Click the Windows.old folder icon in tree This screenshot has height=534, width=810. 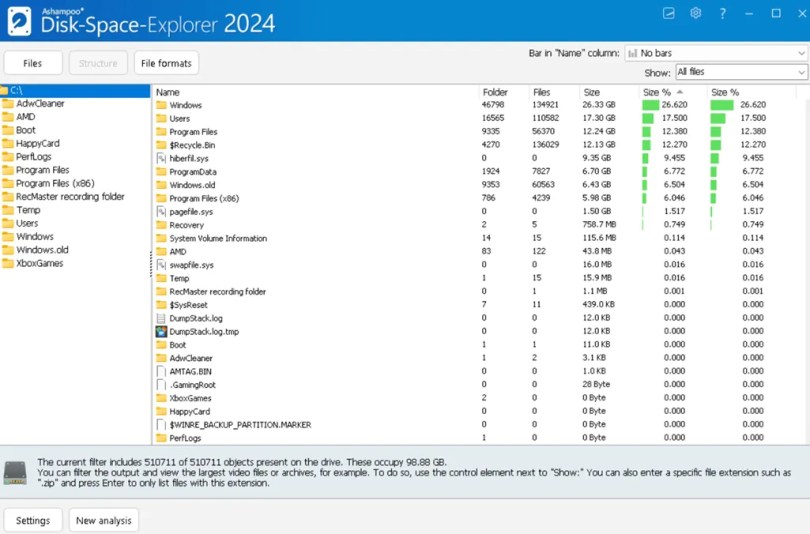[x=8, y=249]
